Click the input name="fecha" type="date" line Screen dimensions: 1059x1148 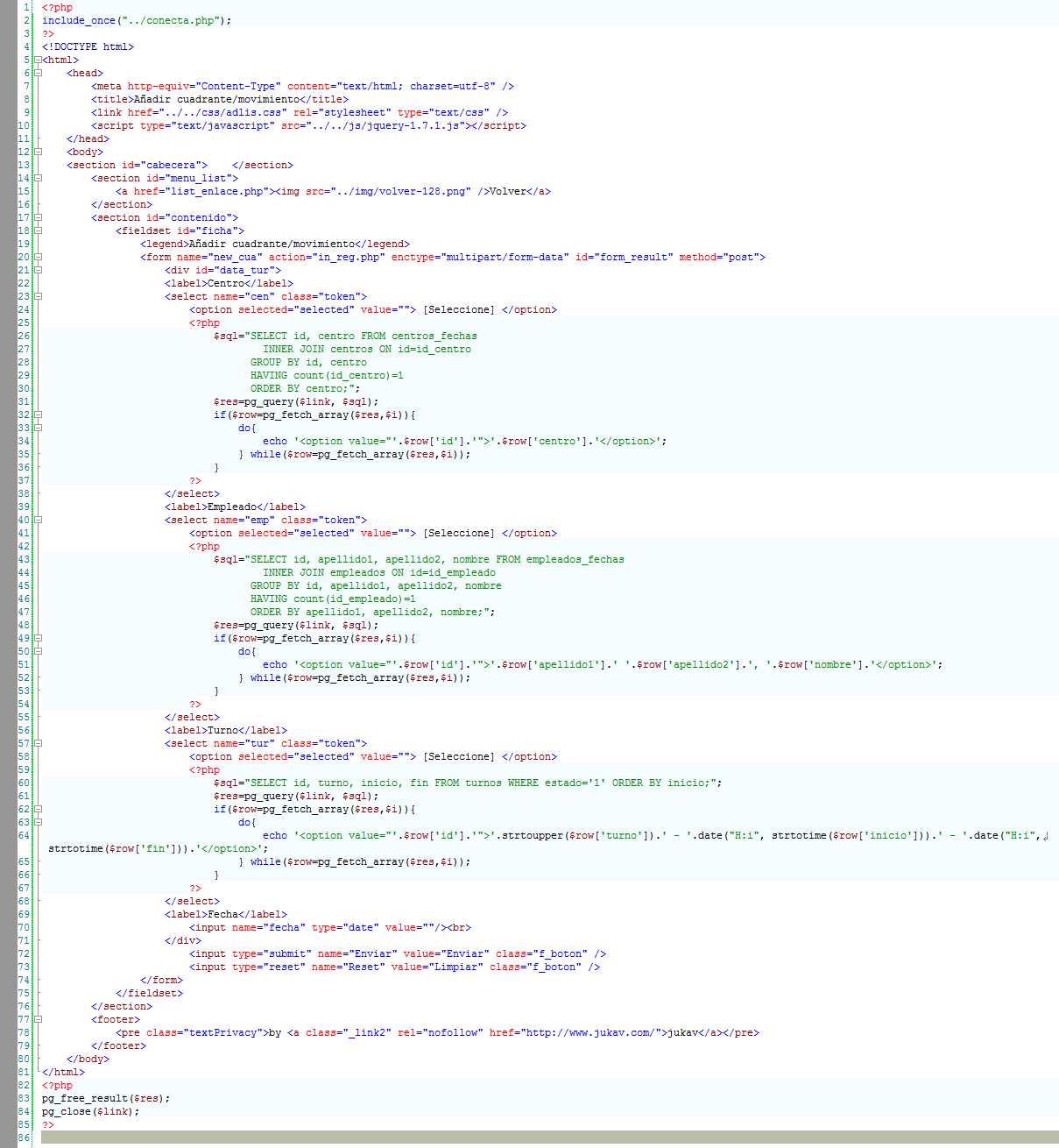(x=330, y=927)
